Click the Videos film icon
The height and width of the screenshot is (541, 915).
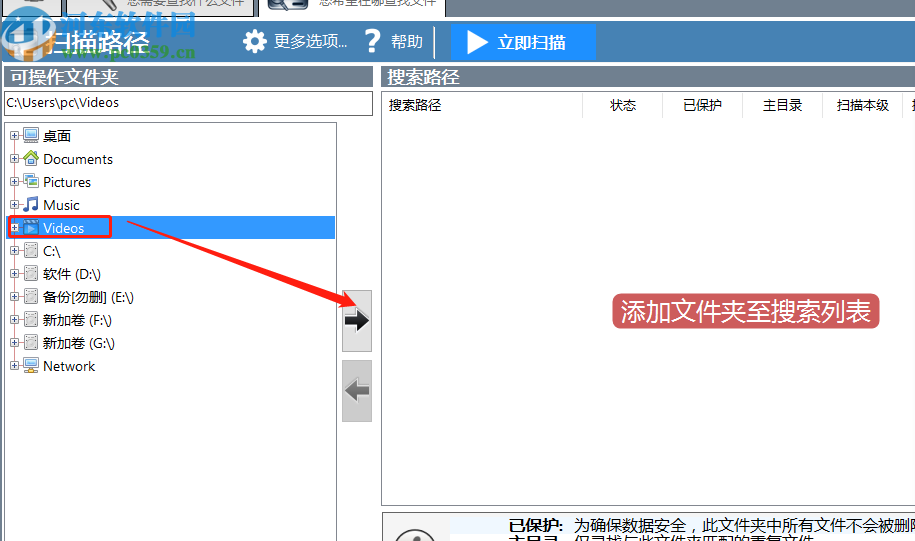[31, 228]
